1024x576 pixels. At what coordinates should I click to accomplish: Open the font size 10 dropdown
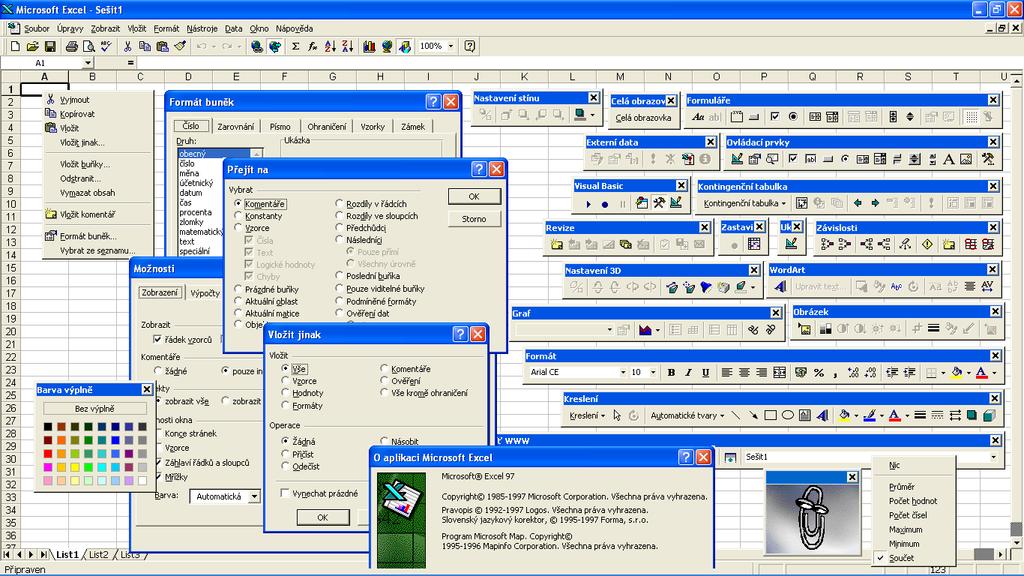652,372
